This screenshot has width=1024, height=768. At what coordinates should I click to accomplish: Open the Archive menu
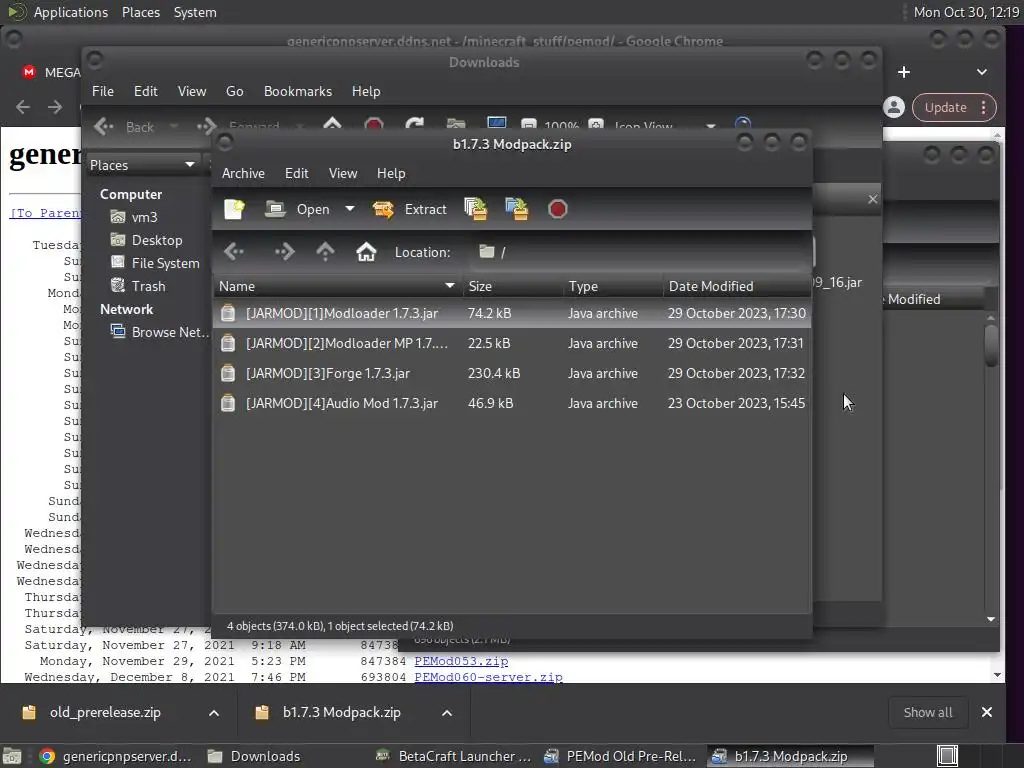(x=243, y=173)
